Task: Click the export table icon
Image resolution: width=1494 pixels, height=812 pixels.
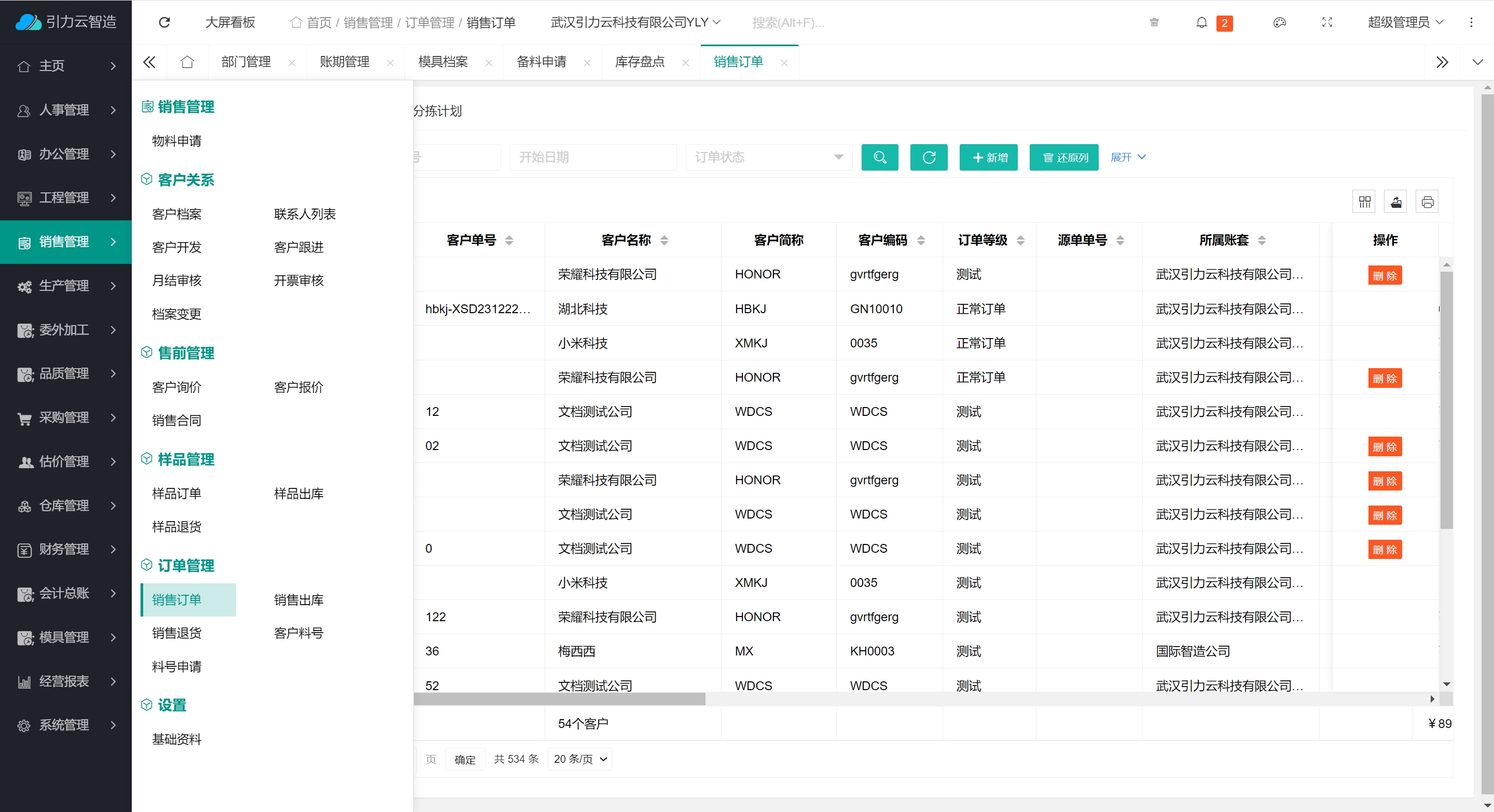Action: [x=1395, y=202]
